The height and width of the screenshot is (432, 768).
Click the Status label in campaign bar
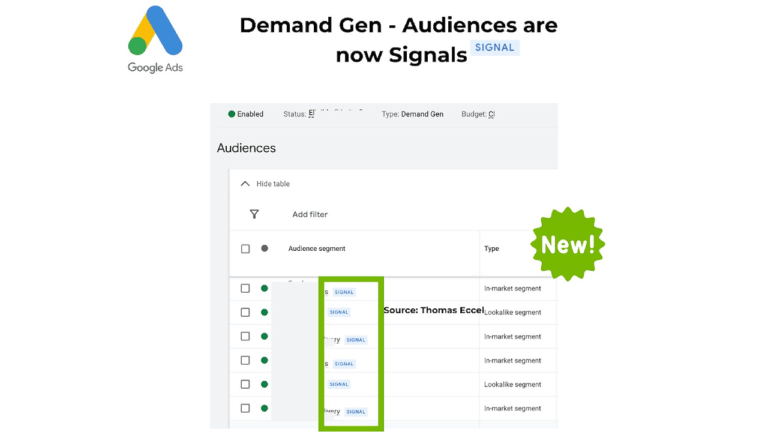pos(294,114)
